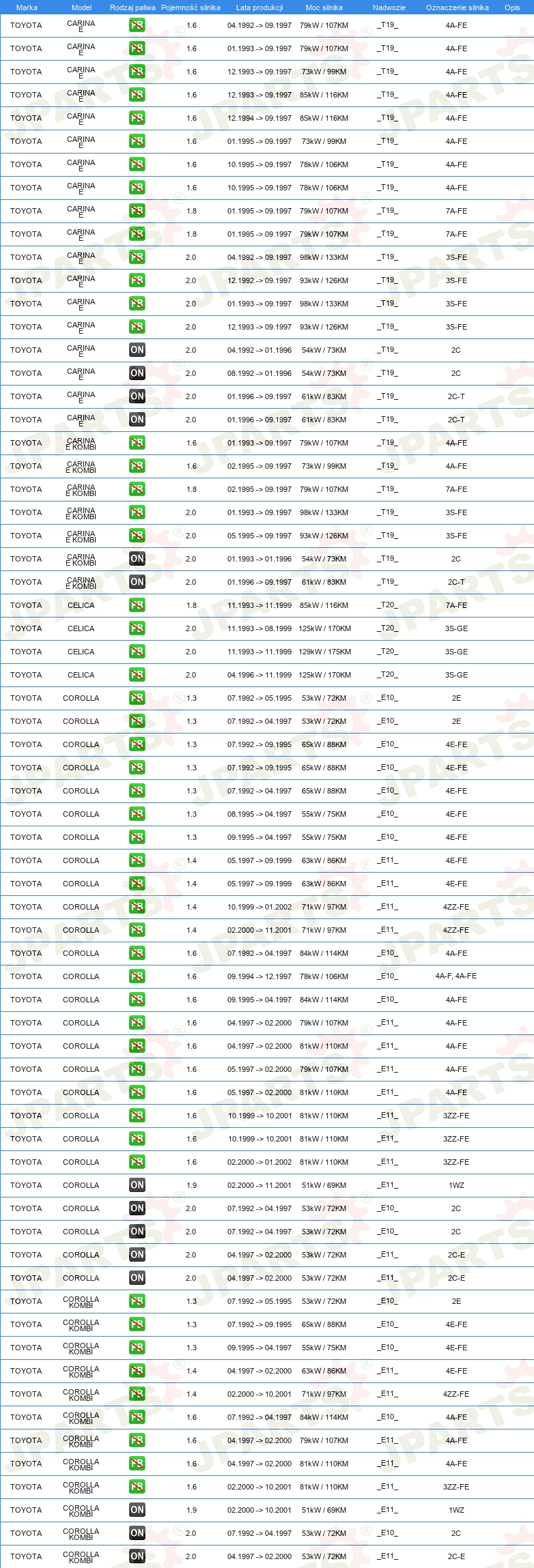The image size is (534, 1568).
Task: Click petrol icon in Corolla 2E 07.1992-05.1995 row
Action: tap(137, 698)
